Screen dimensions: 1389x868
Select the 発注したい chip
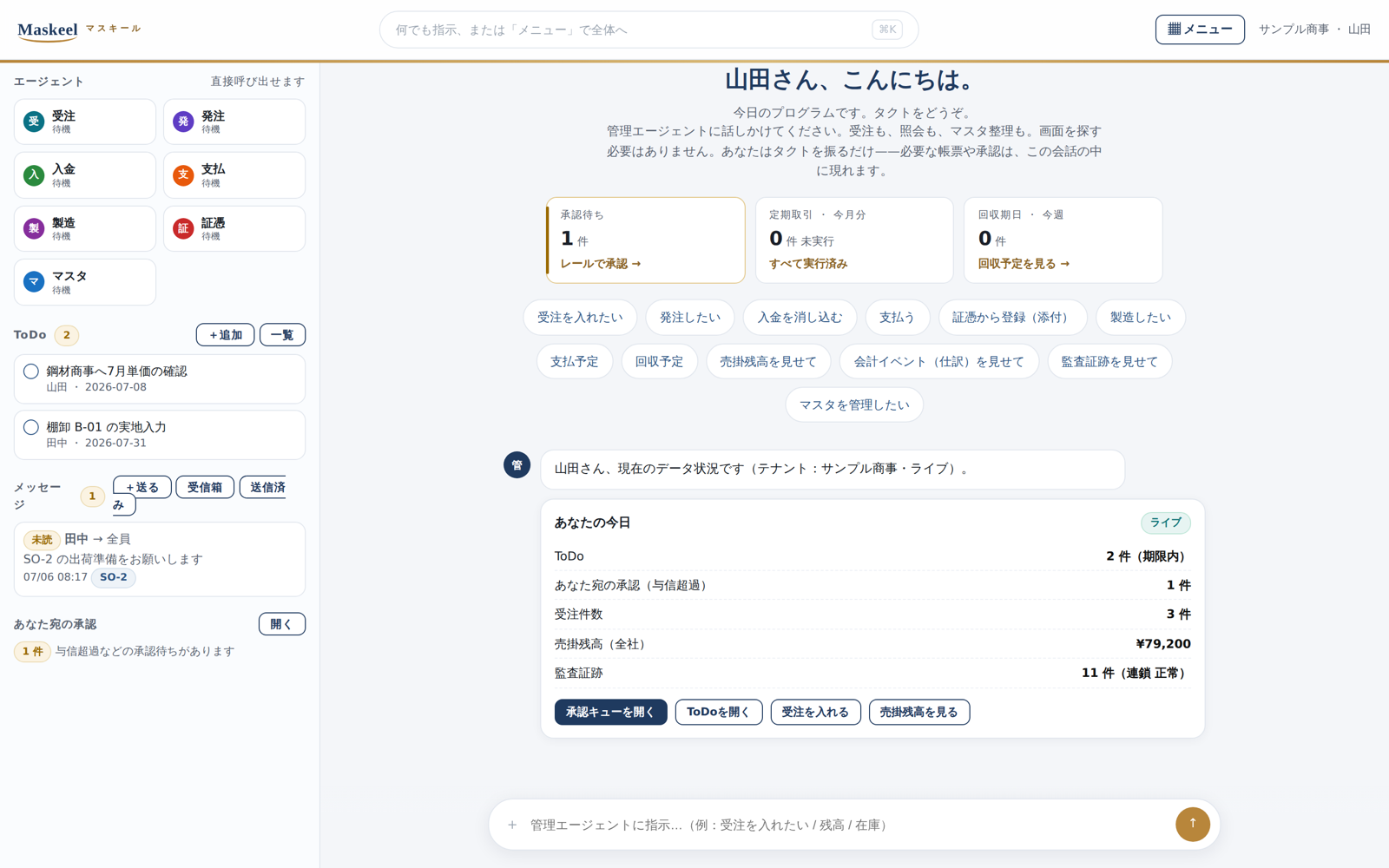(x=690, y=318)
